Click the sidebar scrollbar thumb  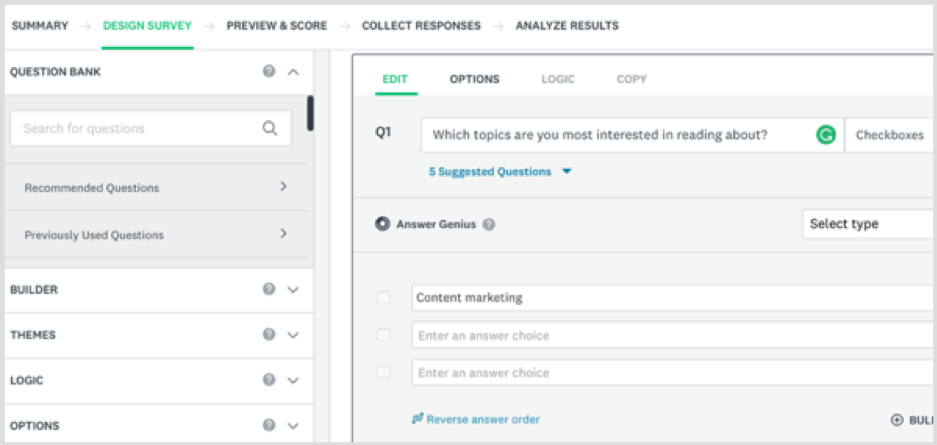(310, 113)
